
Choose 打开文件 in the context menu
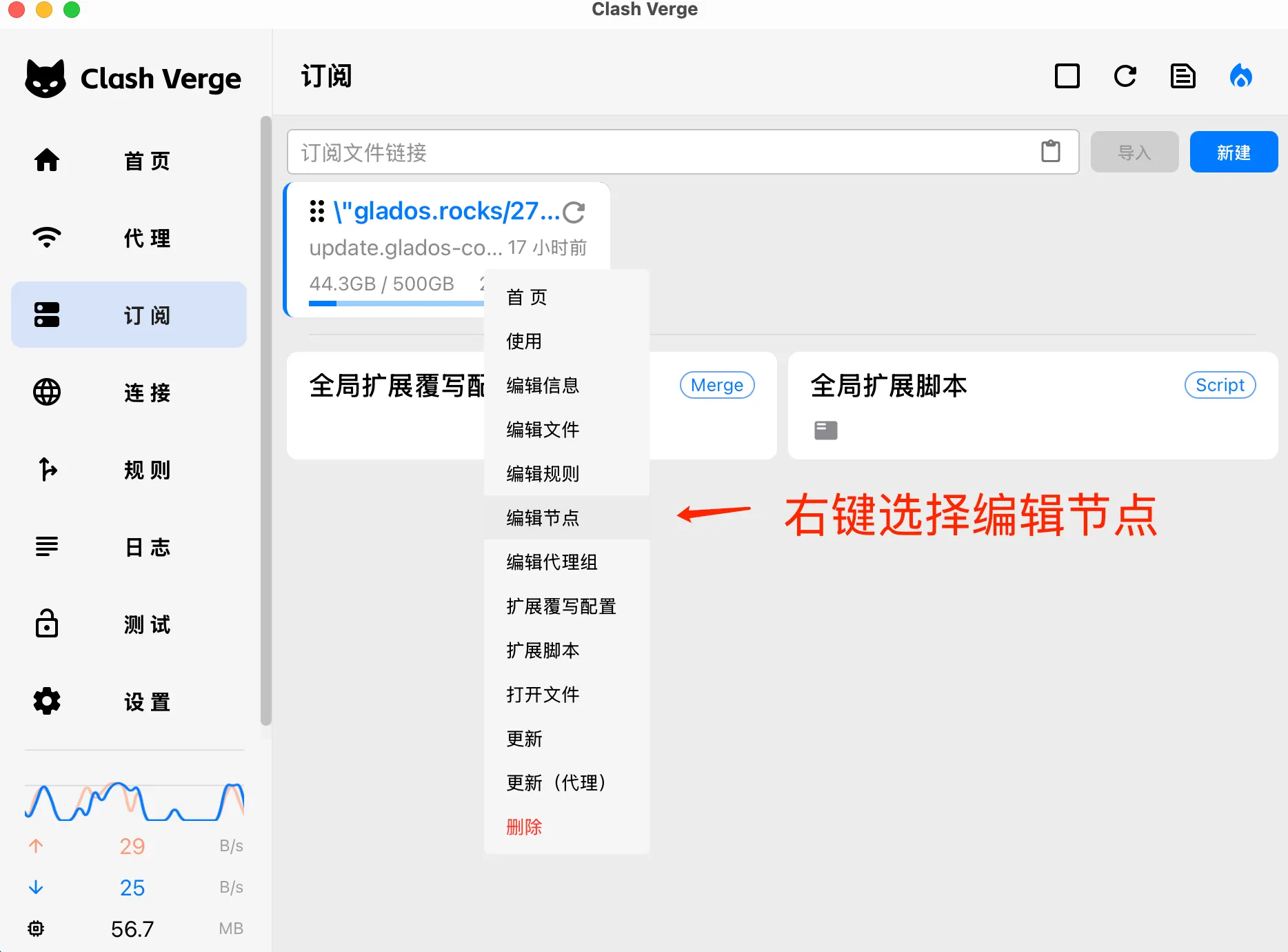click(542, 695)
